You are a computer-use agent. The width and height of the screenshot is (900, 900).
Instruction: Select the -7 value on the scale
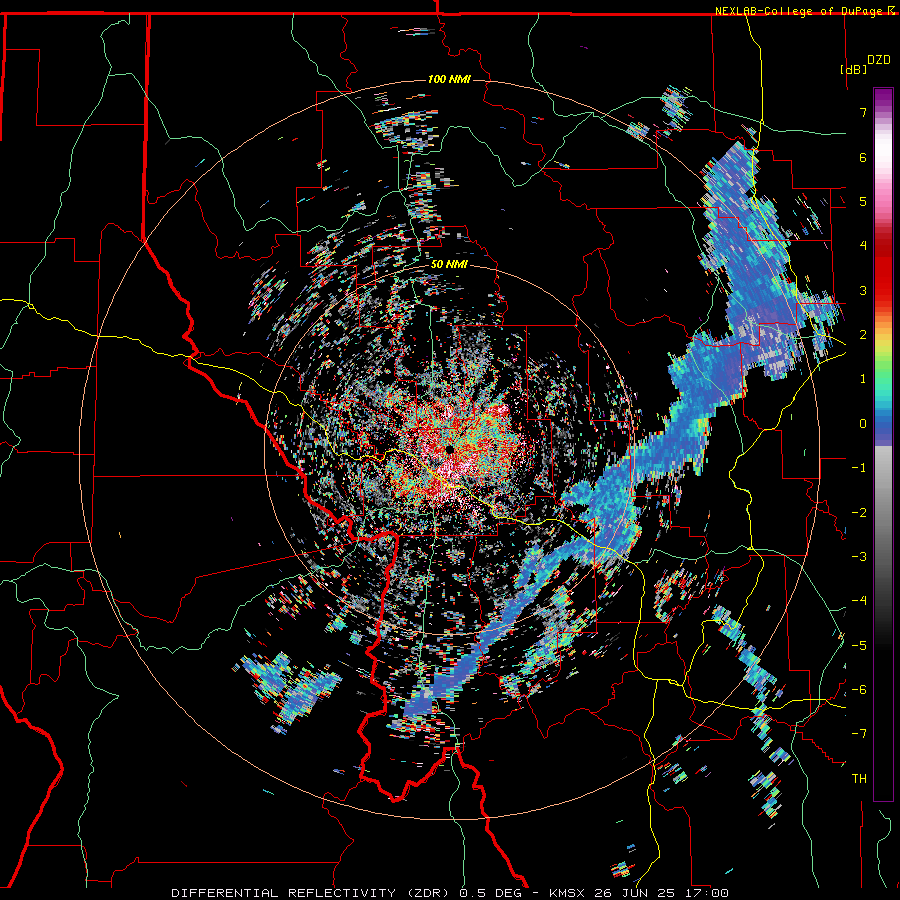click(x=859, y=734)
